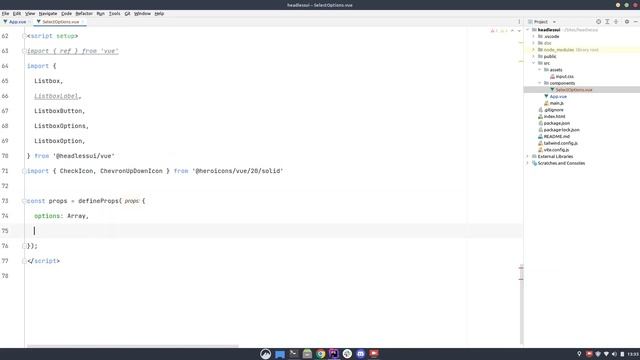Open Project panel settings gear

tap(627, 22)
